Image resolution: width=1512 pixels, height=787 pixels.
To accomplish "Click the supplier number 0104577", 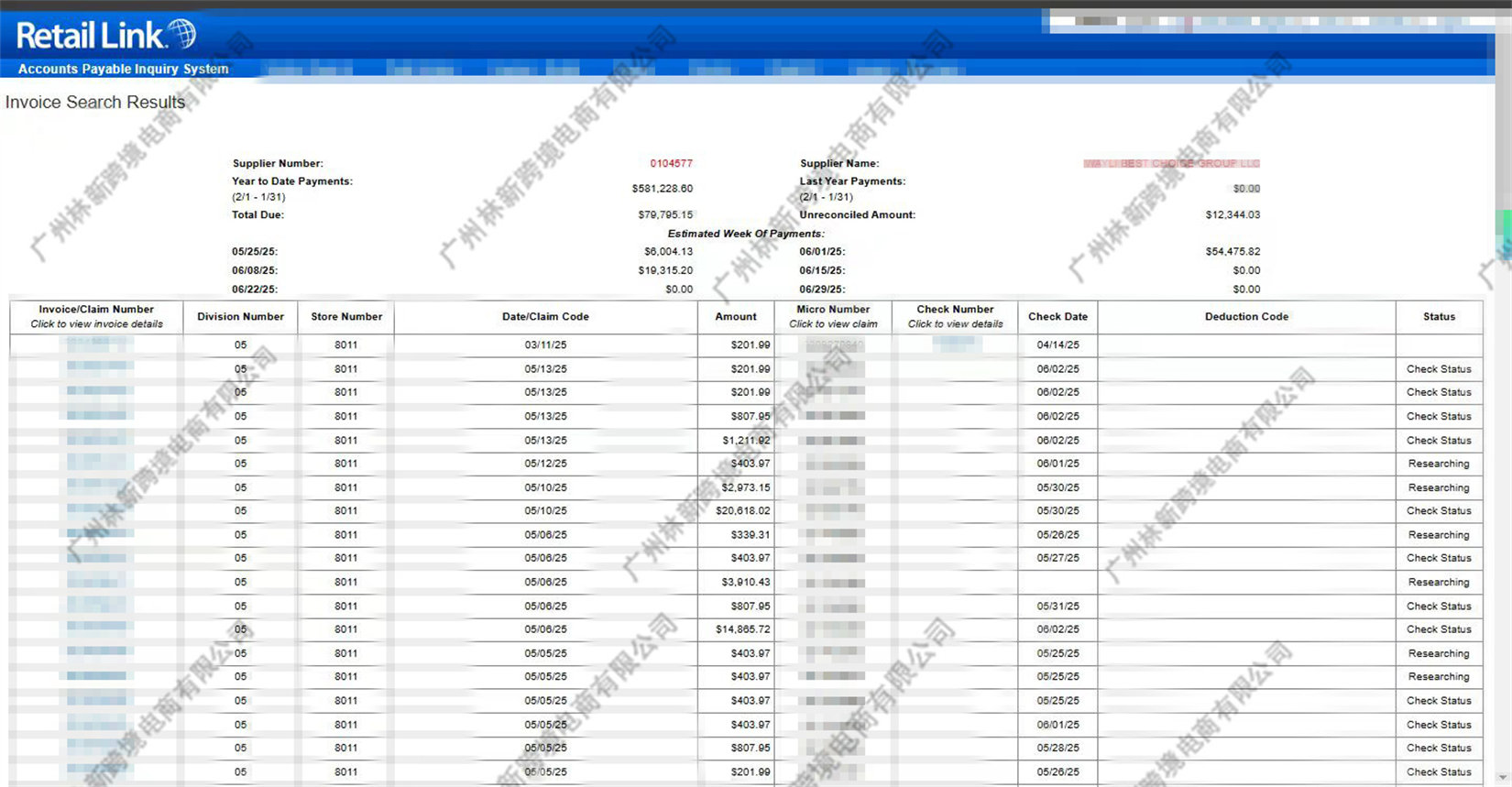I will click(x=672, y=163).
